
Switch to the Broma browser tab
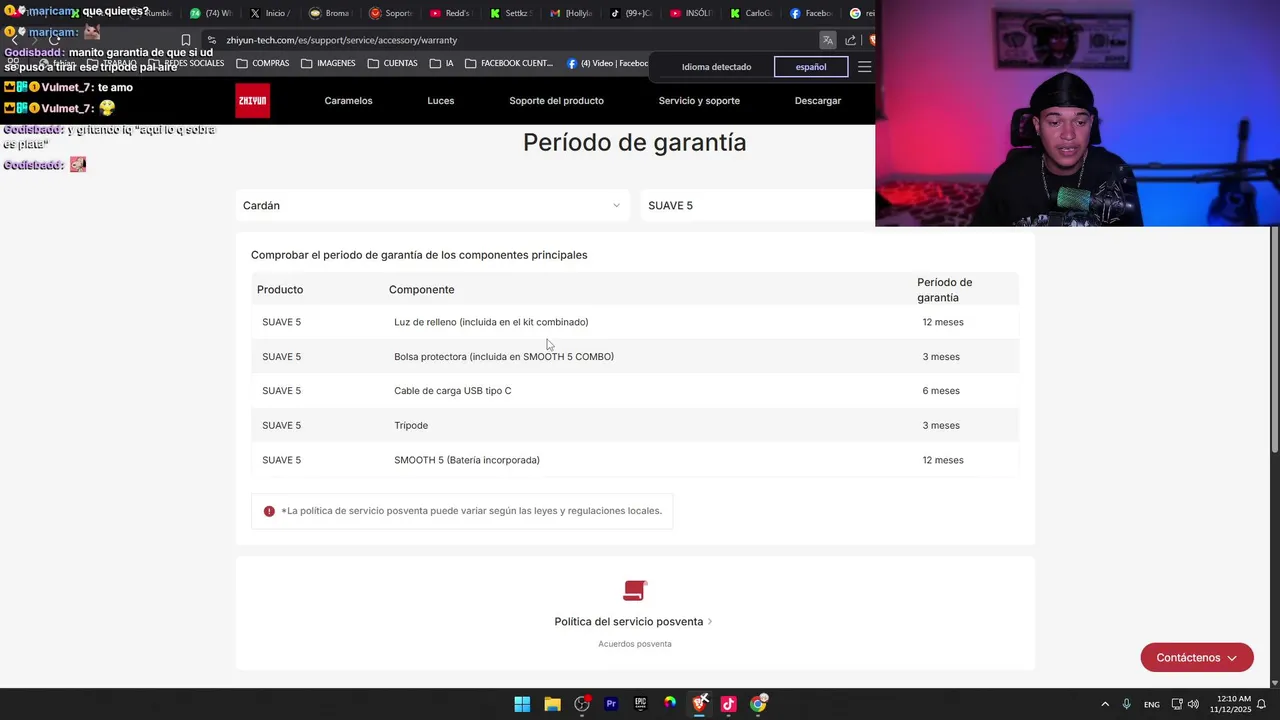point(329,13)
